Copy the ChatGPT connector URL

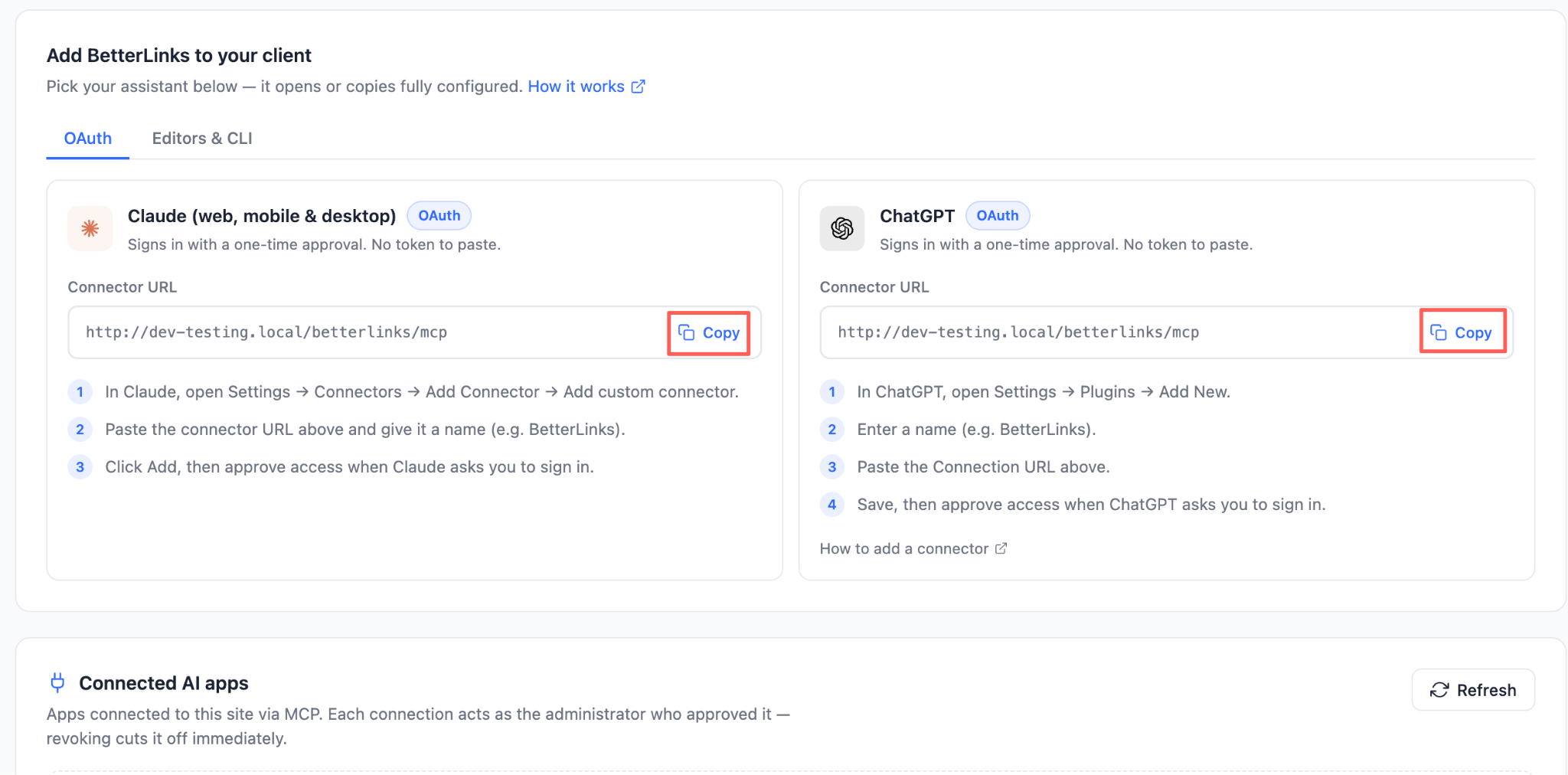coord(1462,332)
